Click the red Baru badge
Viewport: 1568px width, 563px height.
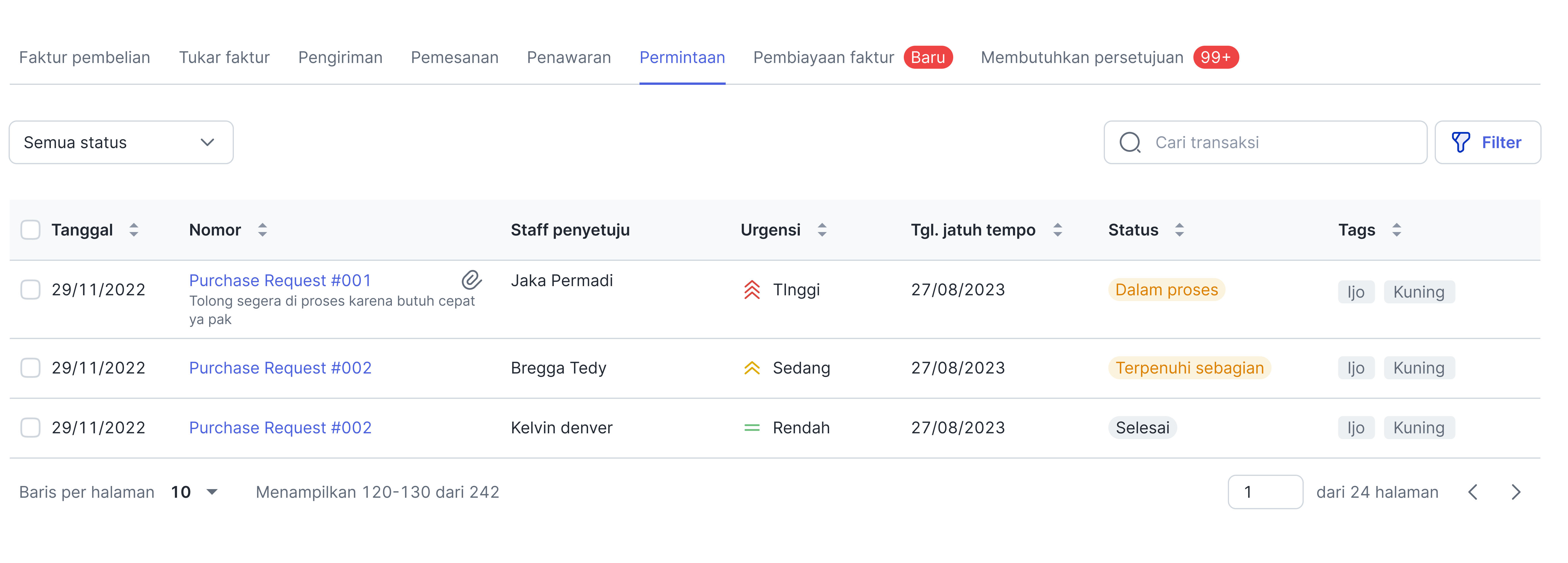(928, 57)
